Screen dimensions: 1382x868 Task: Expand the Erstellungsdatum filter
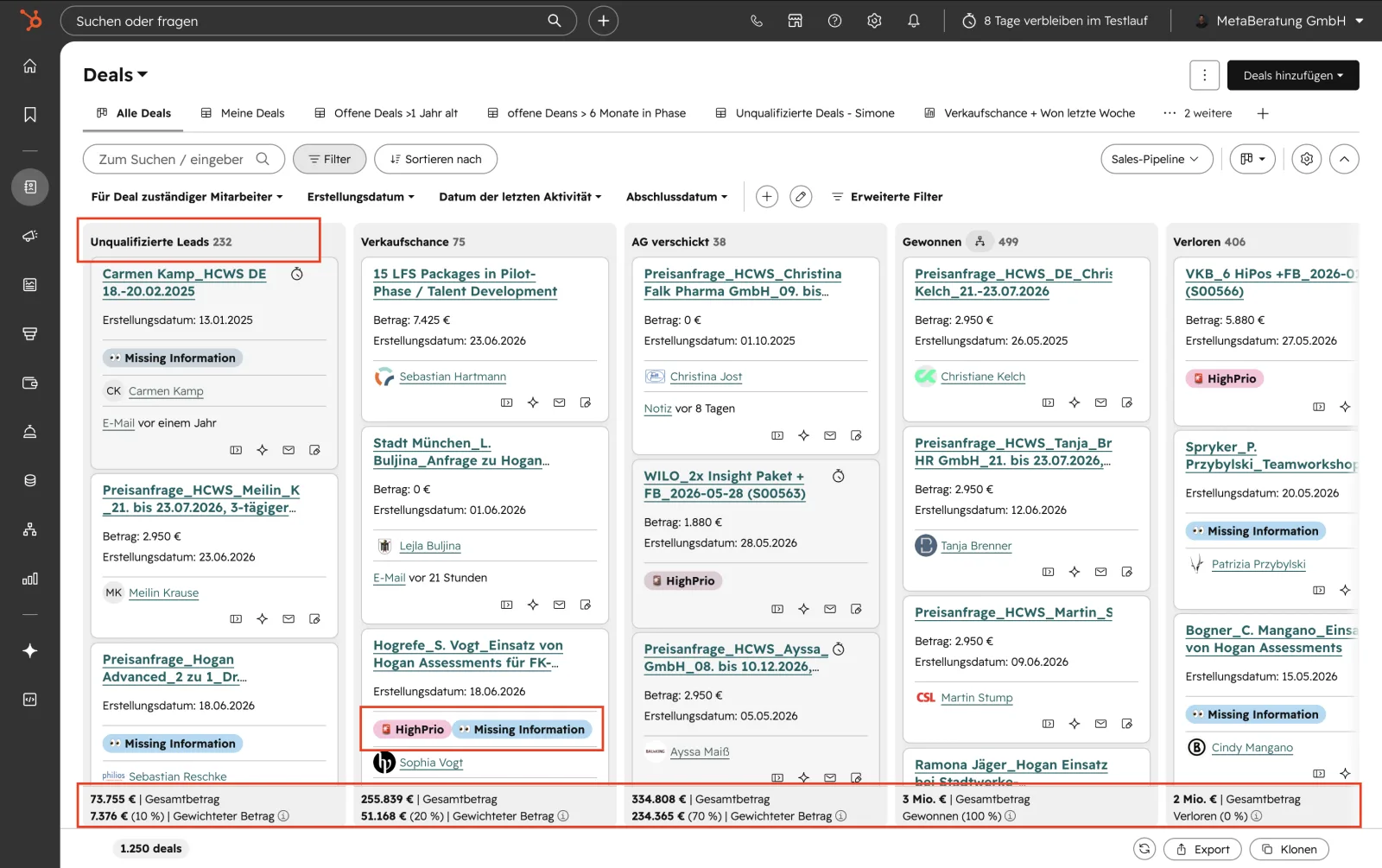(361, 197)
